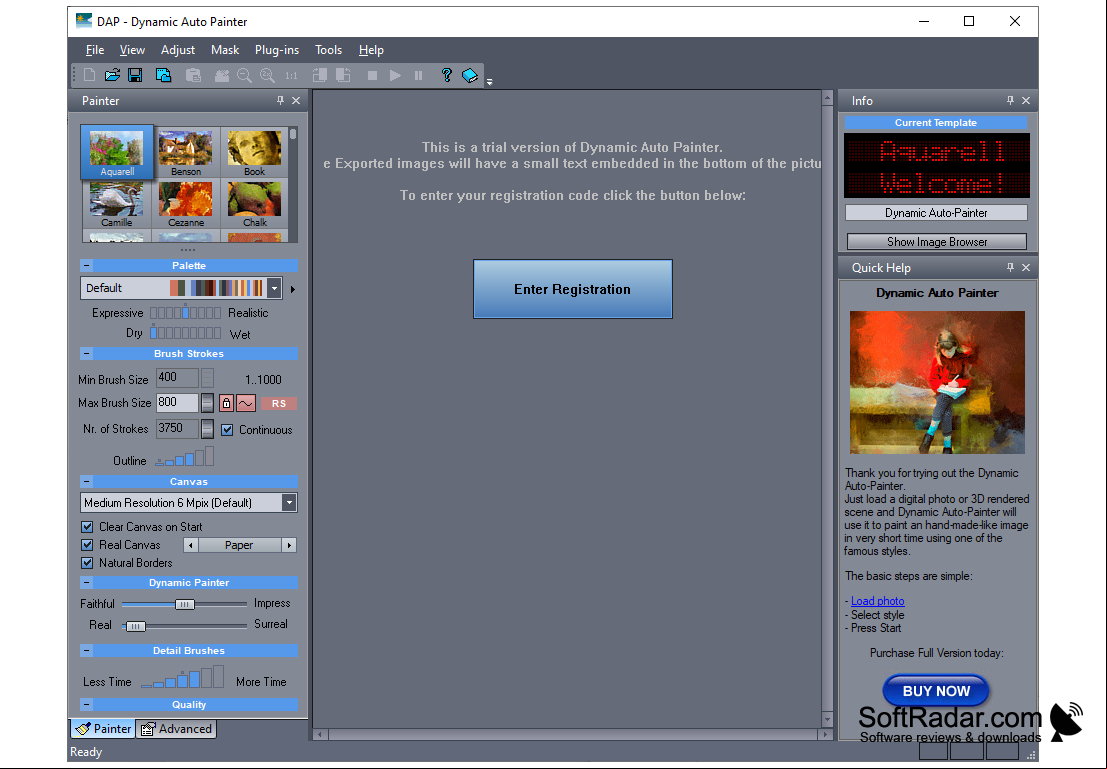This screenshot has width=1107, height=769.
Task: Click the Play start painting button
Action: click(x=395, y=75)
